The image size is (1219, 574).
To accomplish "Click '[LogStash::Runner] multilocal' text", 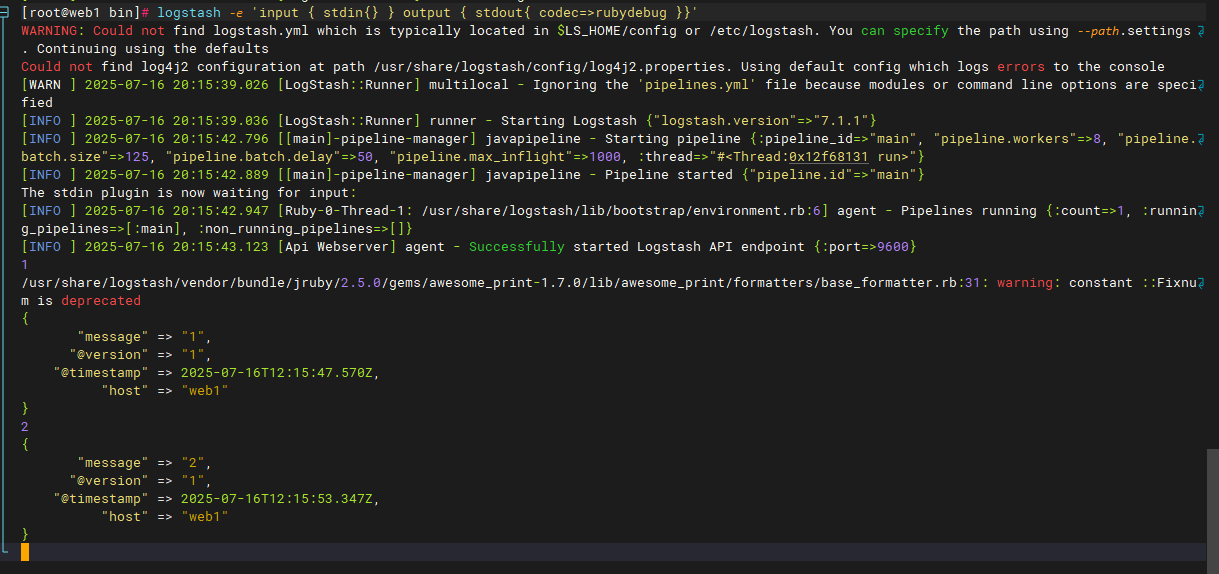I will [x=392, y=84].
